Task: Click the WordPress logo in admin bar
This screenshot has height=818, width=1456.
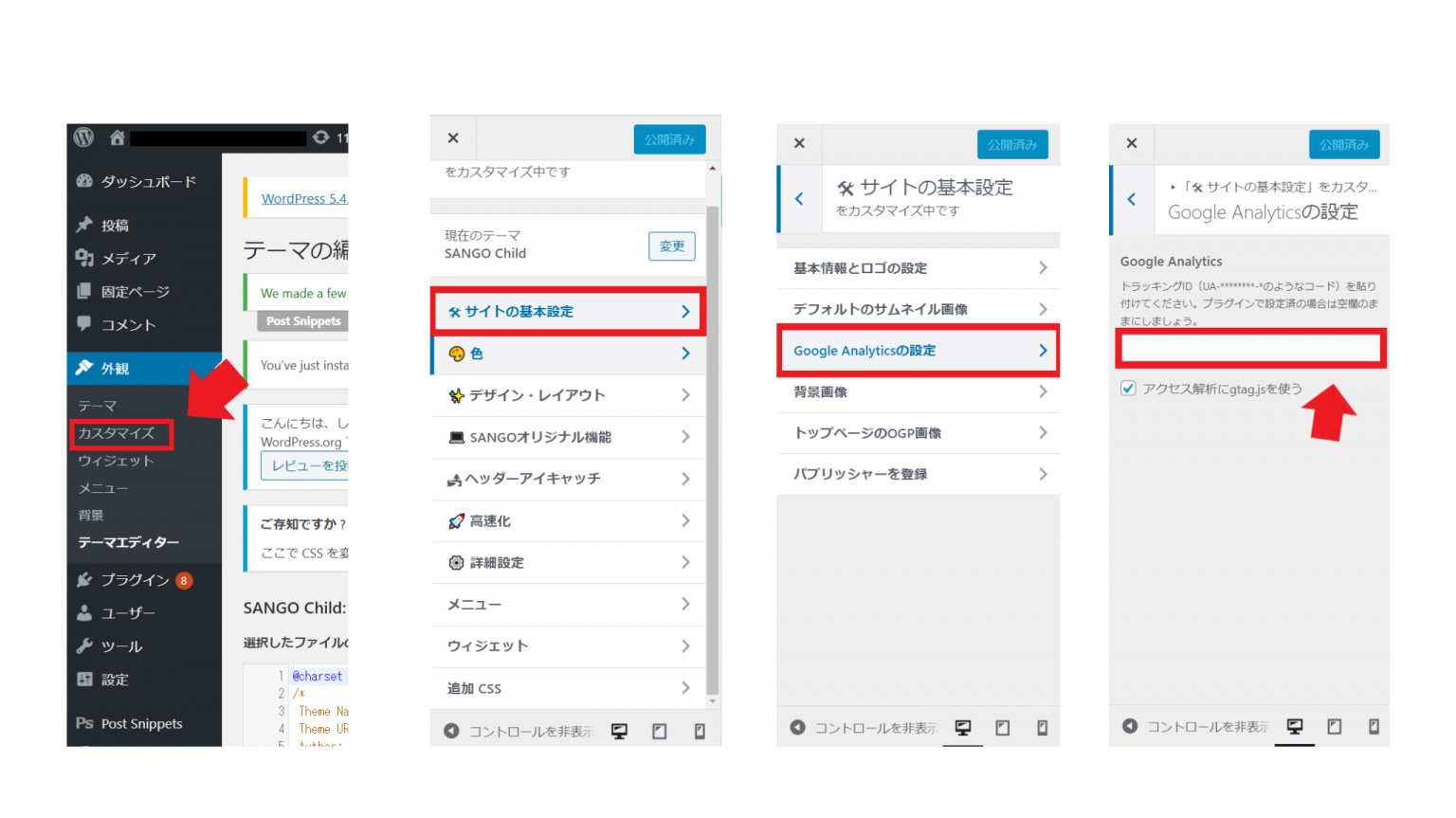Action: tap(83, 137)
